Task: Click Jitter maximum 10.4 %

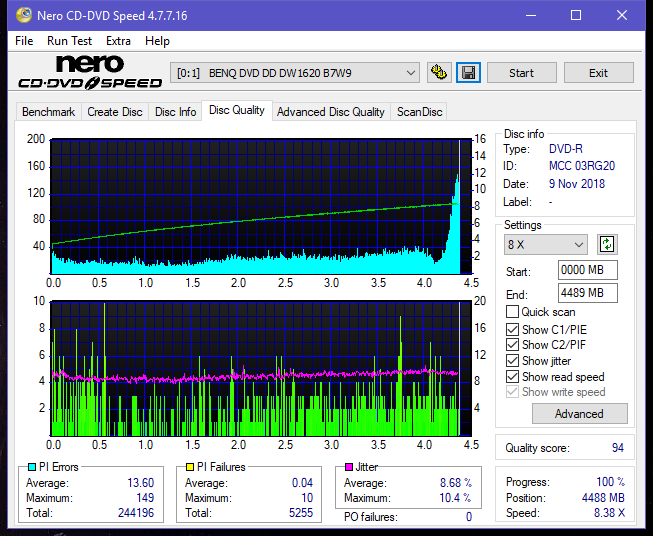Action: tap(456, 498)
